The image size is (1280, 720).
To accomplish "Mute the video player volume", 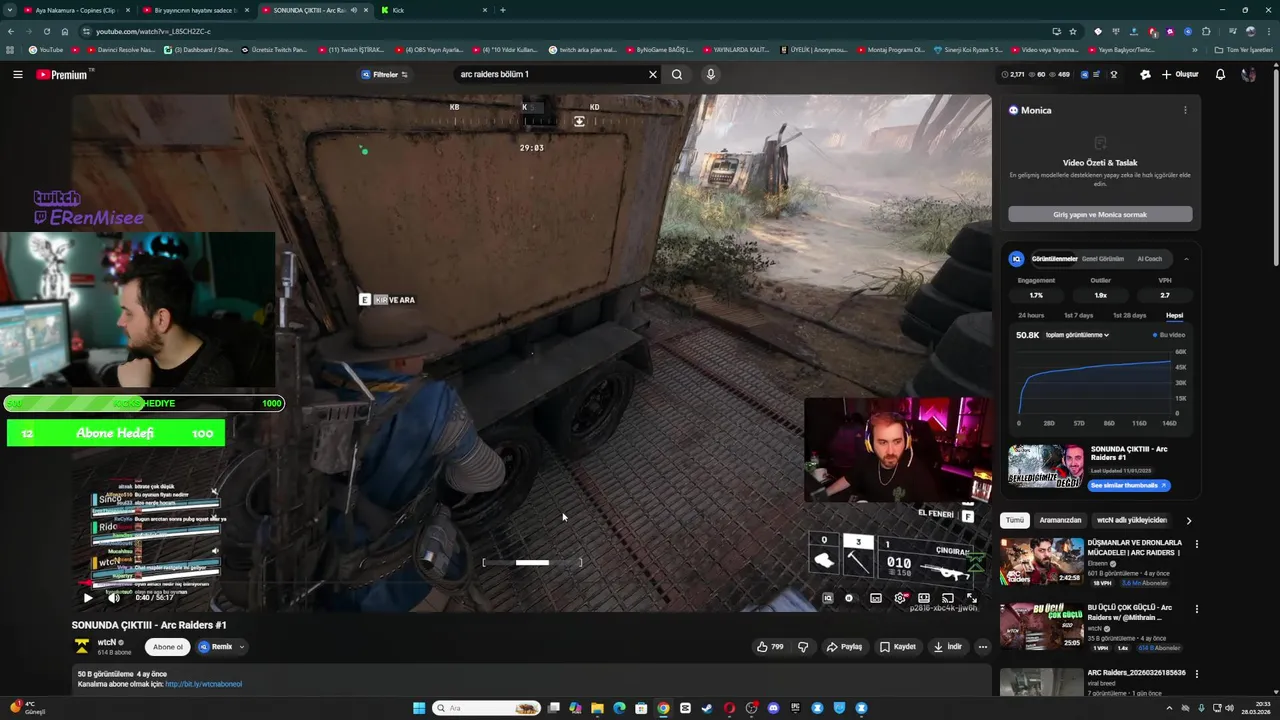I will tap(113, 598).
